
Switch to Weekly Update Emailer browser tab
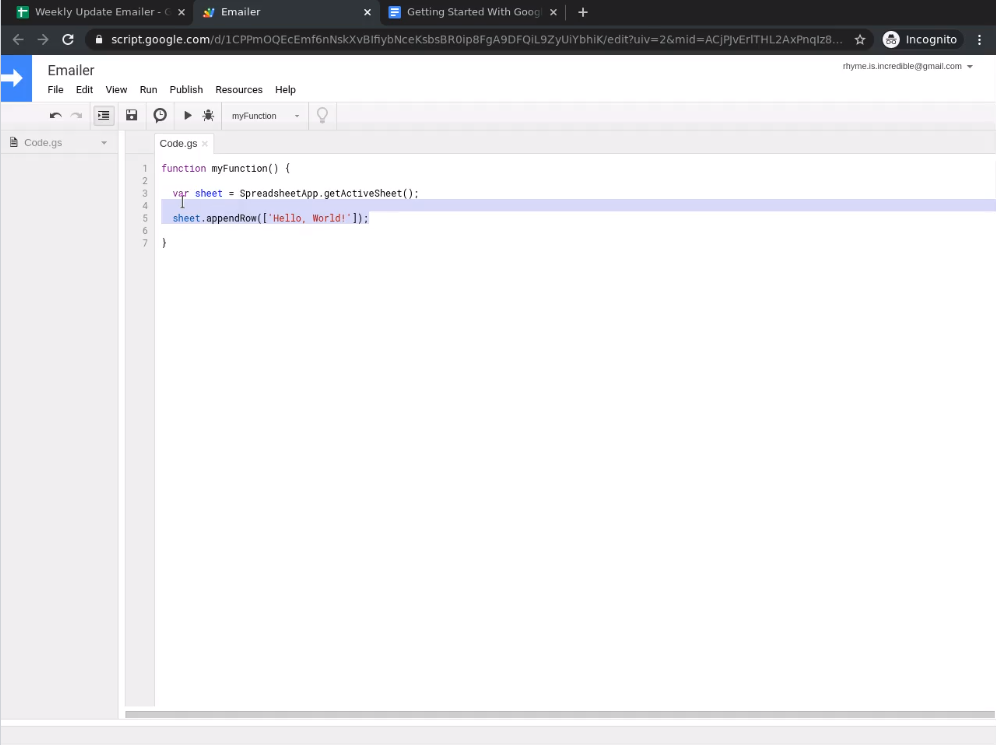95,12
